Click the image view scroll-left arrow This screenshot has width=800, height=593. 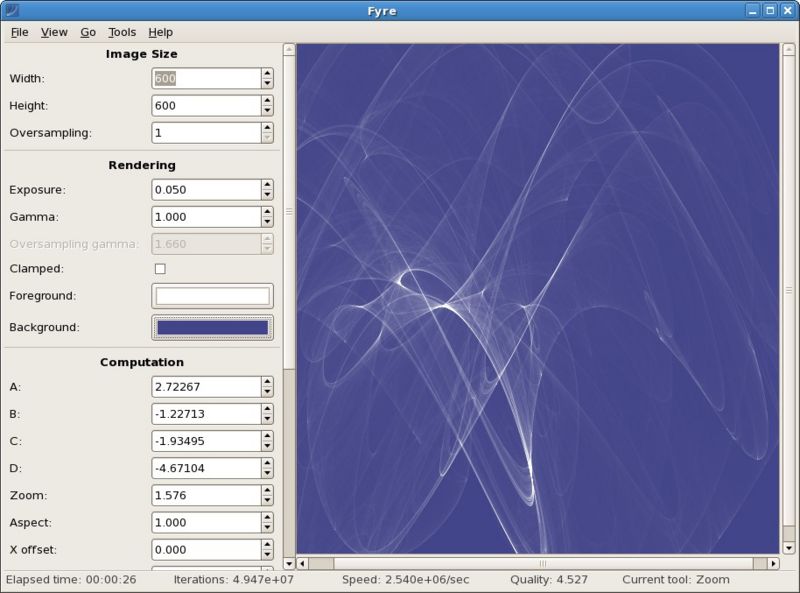coord(303,563)
